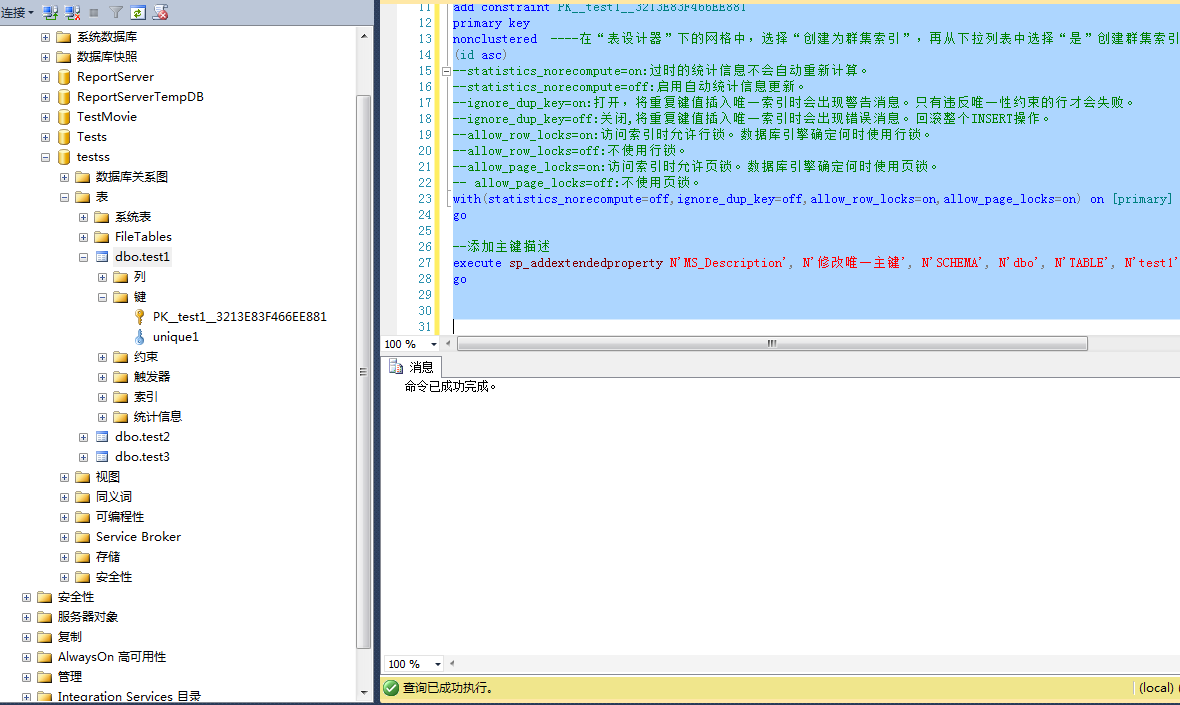1180x705 pixels.
Task: Click the Object Explorer vertical scrollbar thumb
Action: tap(364, 372)
